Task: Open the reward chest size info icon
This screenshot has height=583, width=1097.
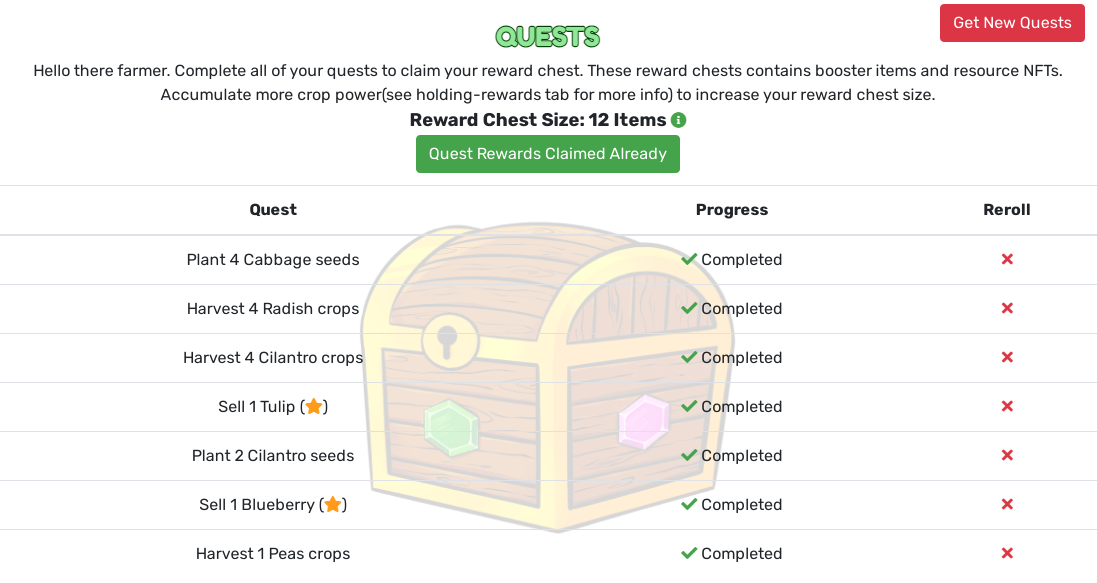Action: click(x=679, y=120)
